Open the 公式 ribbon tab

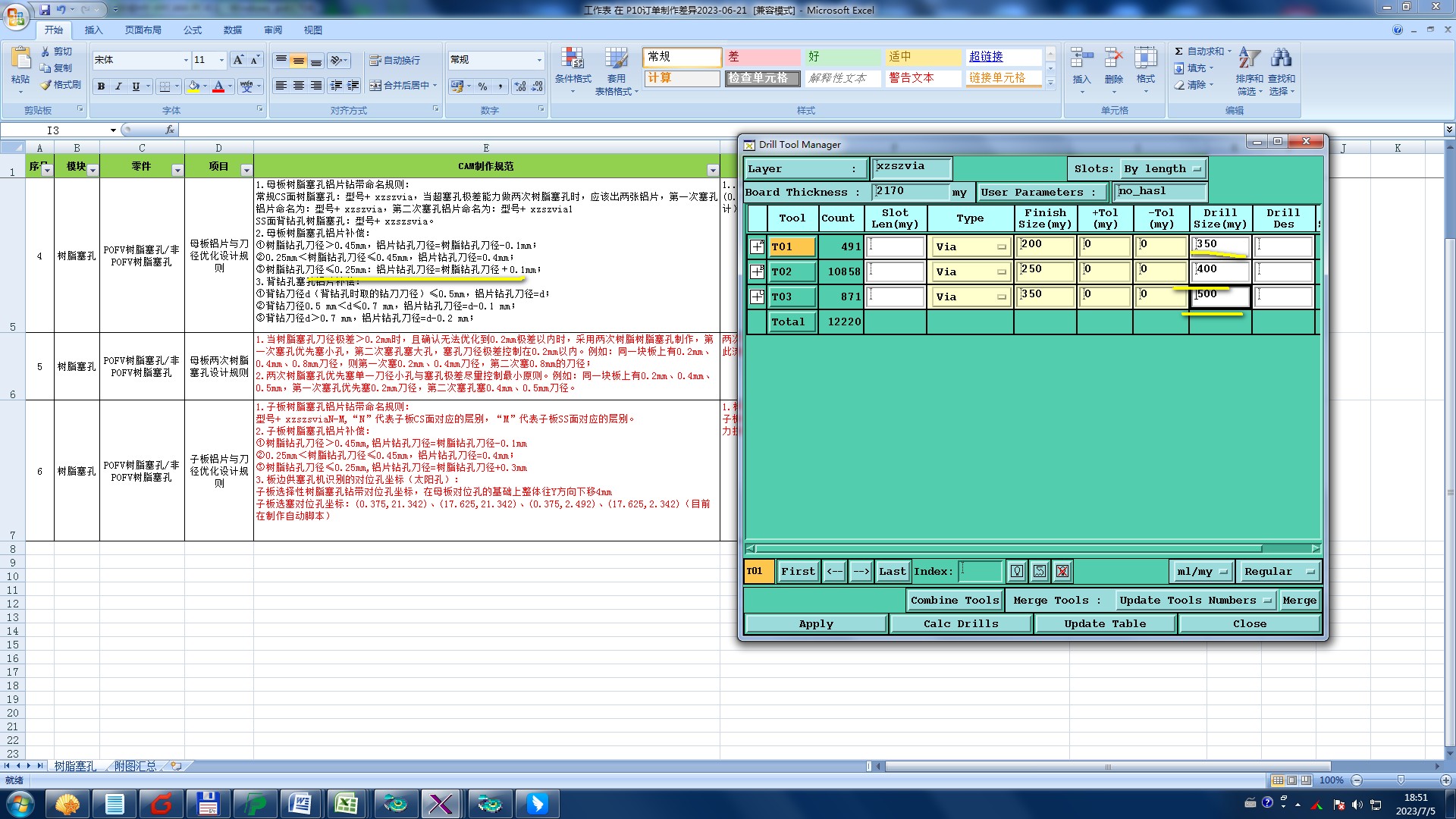click(x=193, y=30)
